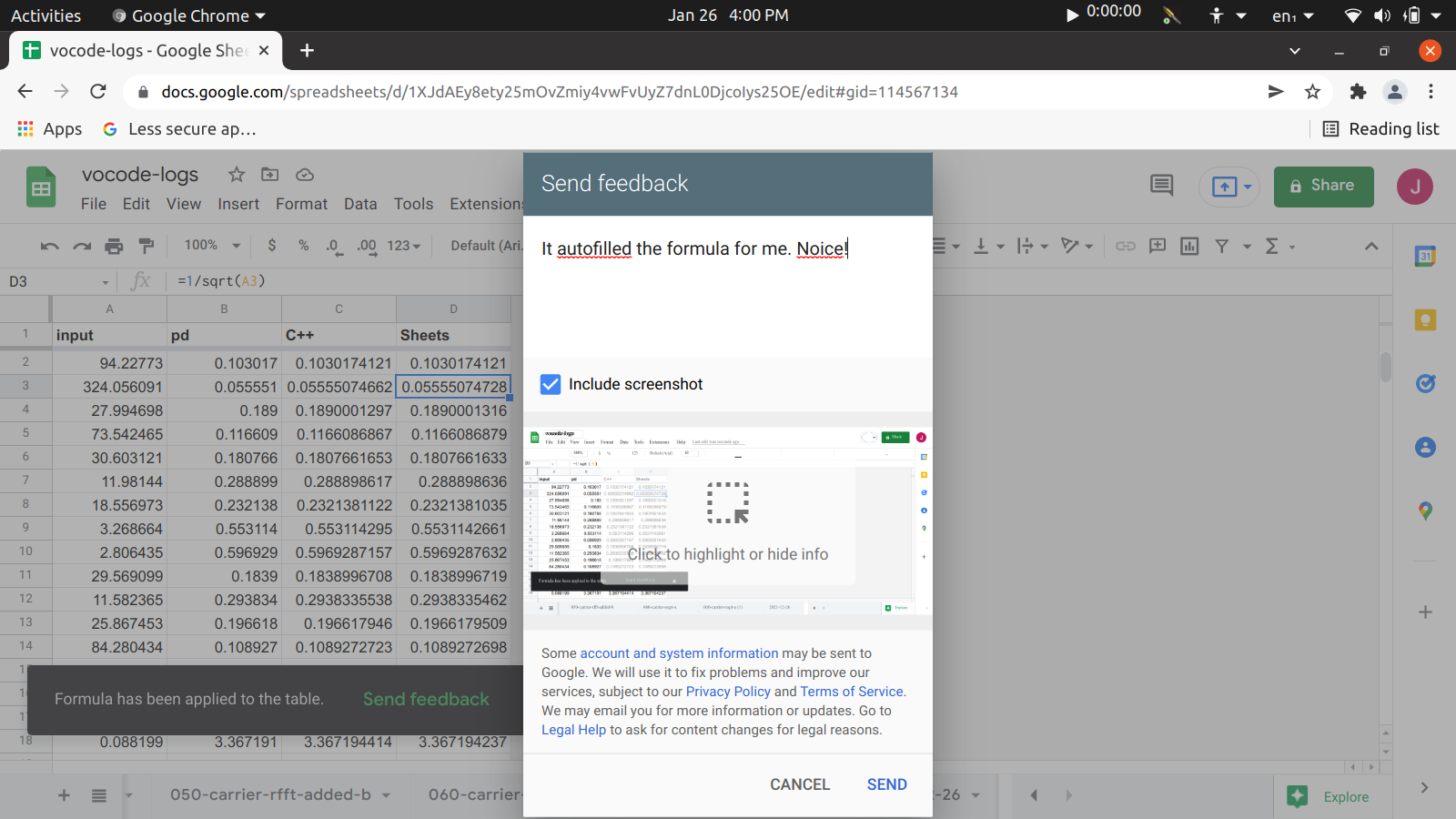This screenshot has height=819, width=1456.
Task: Click the create filter funnel icon
Action: [x=1222, y=246]
